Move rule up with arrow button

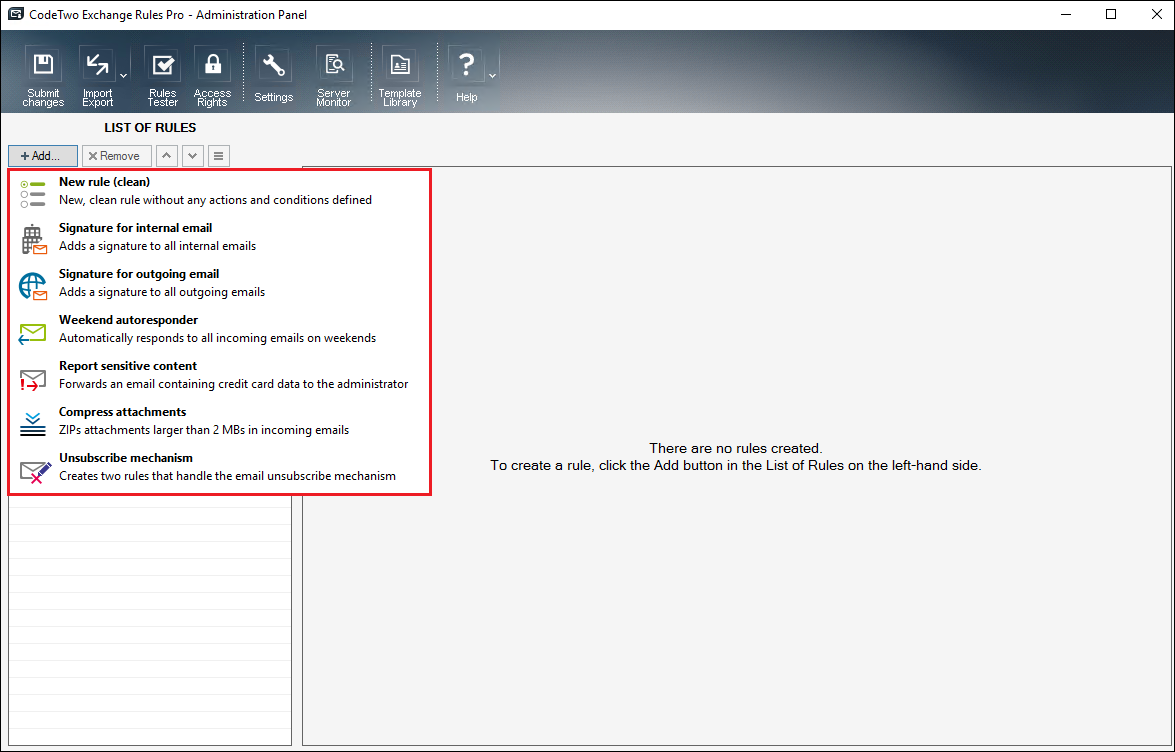click(167, 156)
